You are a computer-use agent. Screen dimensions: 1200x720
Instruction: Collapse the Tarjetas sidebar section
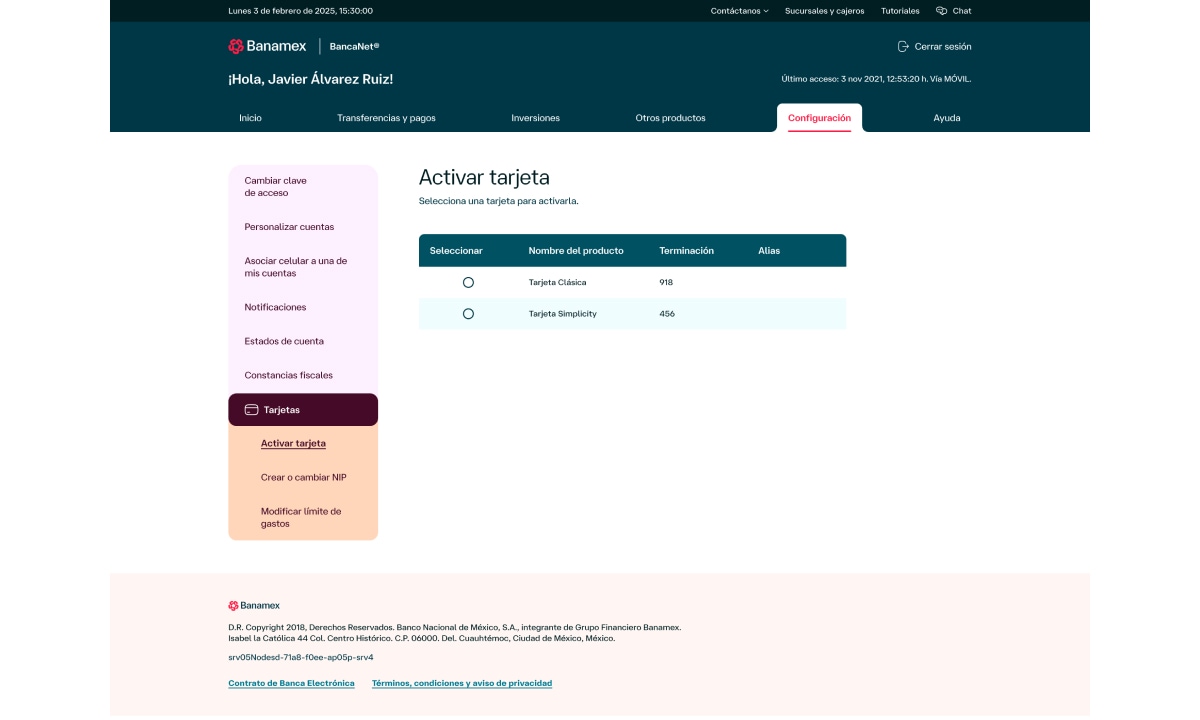(x=303, y=410)
